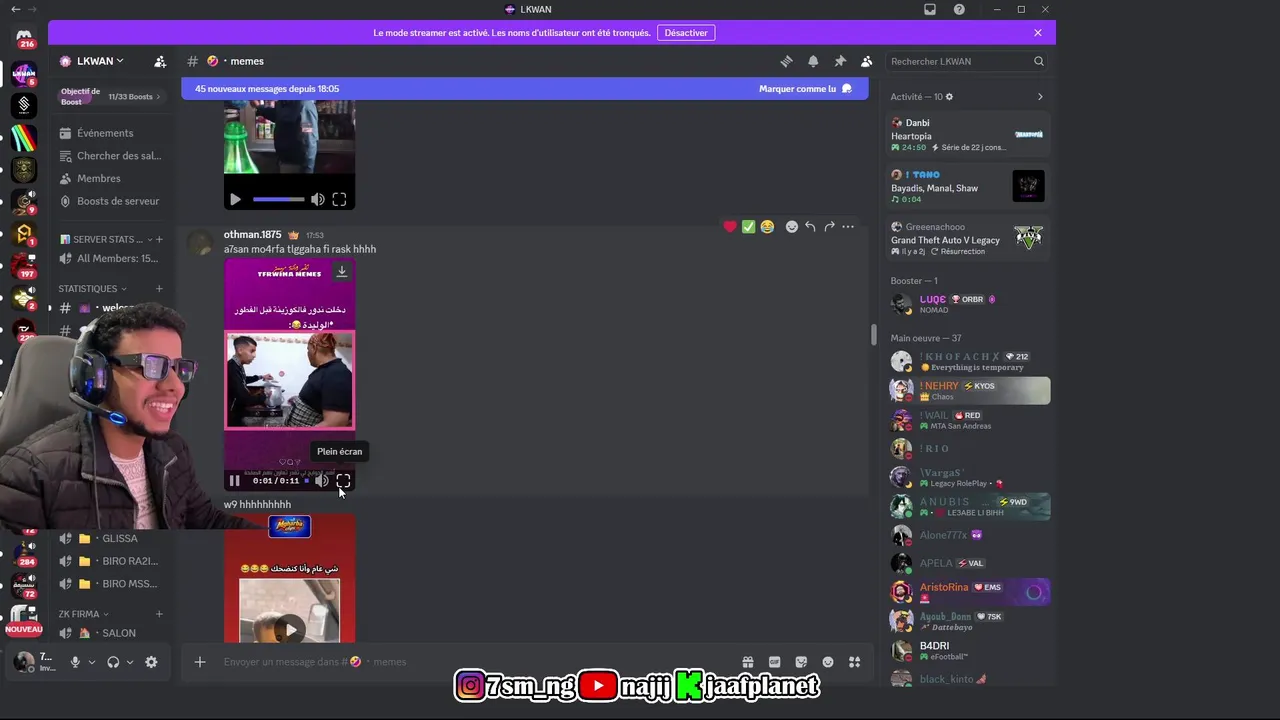This screenshot has height=720, width=1280.
Task: Toggle headphones deafen in user panel
Action: tap(113, 662)
